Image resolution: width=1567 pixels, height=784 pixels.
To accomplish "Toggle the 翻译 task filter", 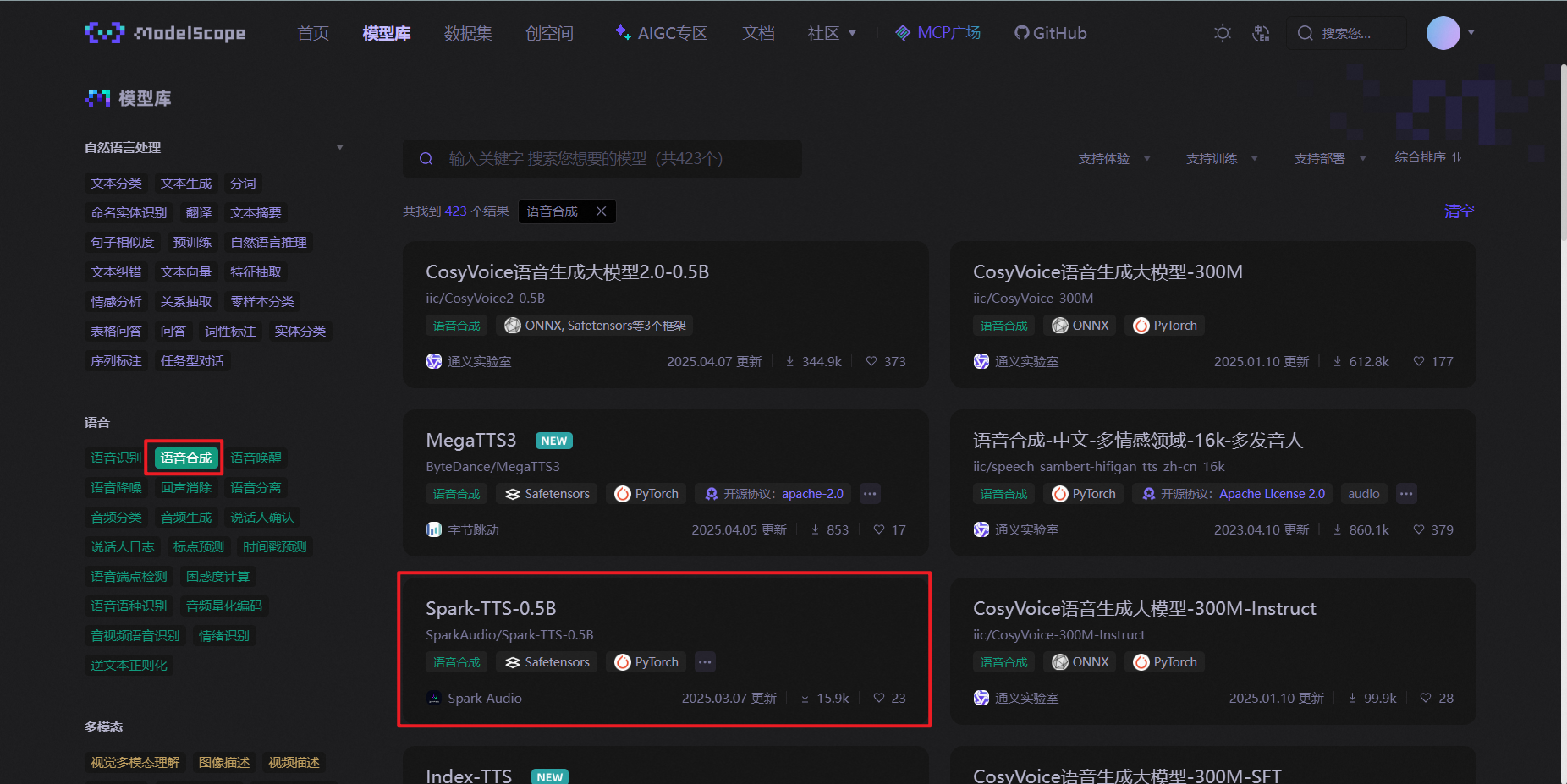I will tap(199, 212).
